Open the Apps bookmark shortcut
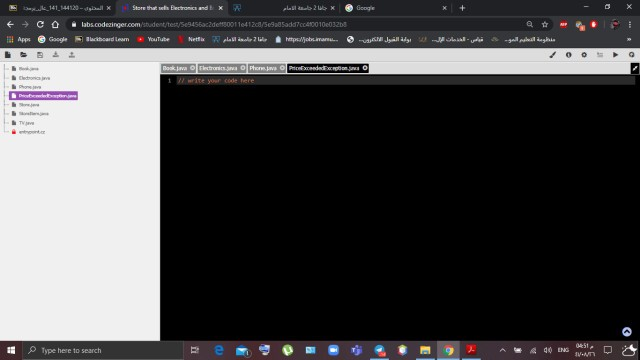Viewport: 640px width, 360px height. tap(18, 39)
